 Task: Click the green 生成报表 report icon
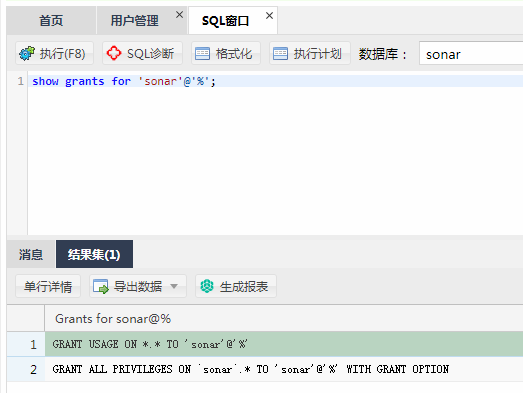tap(207, 286)
